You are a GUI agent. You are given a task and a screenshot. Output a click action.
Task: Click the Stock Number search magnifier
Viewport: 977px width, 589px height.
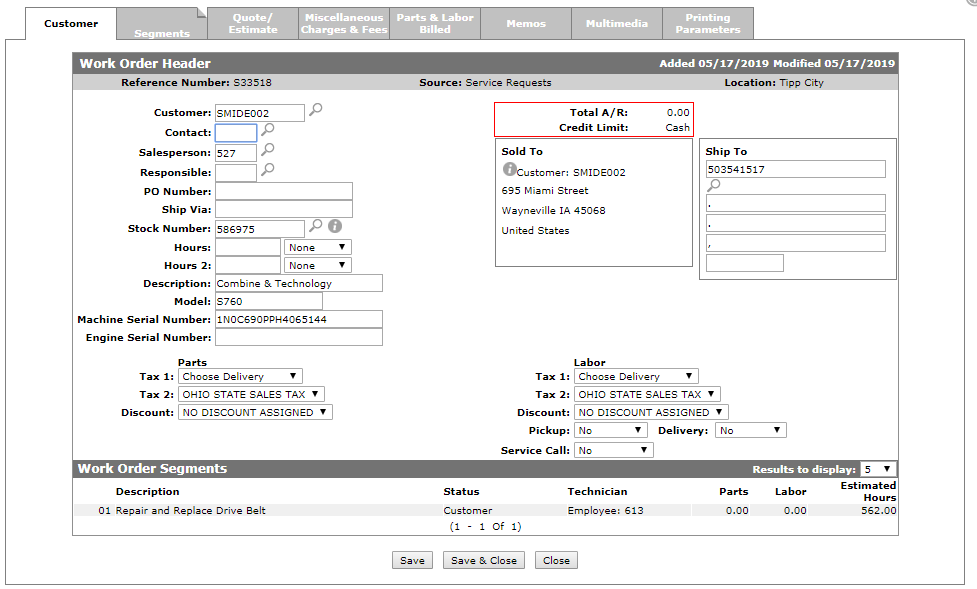coord(315,226)
